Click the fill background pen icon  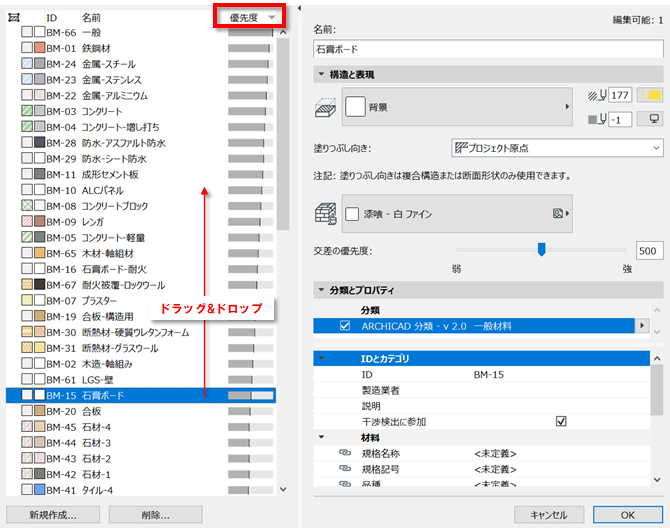point(597,119)
